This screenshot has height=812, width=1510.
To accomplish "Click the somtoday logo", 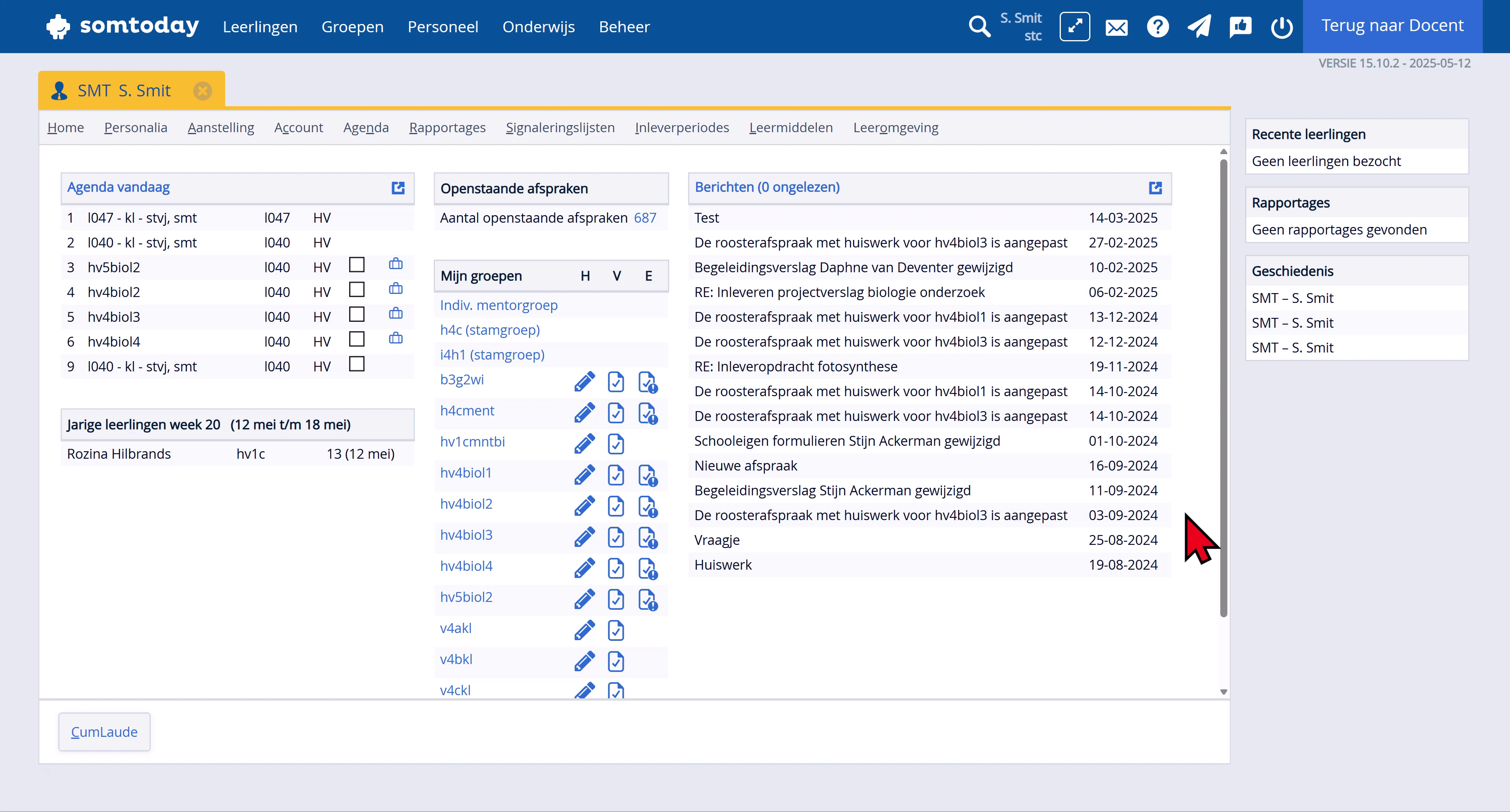I will (122, 26).
